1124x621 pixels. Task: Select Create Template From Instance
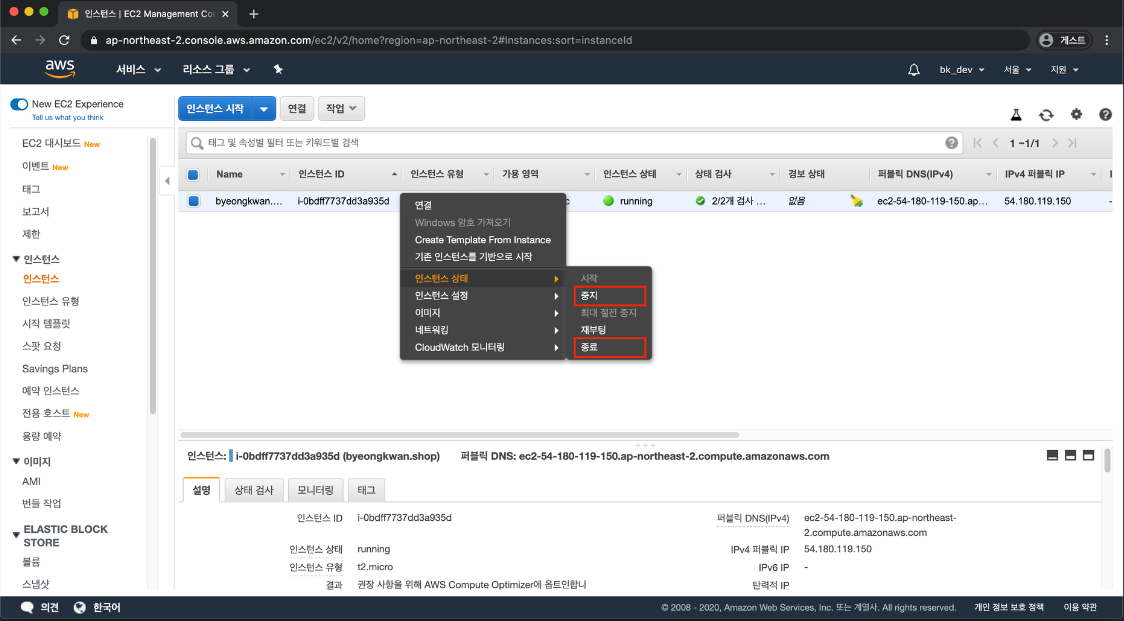483,240
